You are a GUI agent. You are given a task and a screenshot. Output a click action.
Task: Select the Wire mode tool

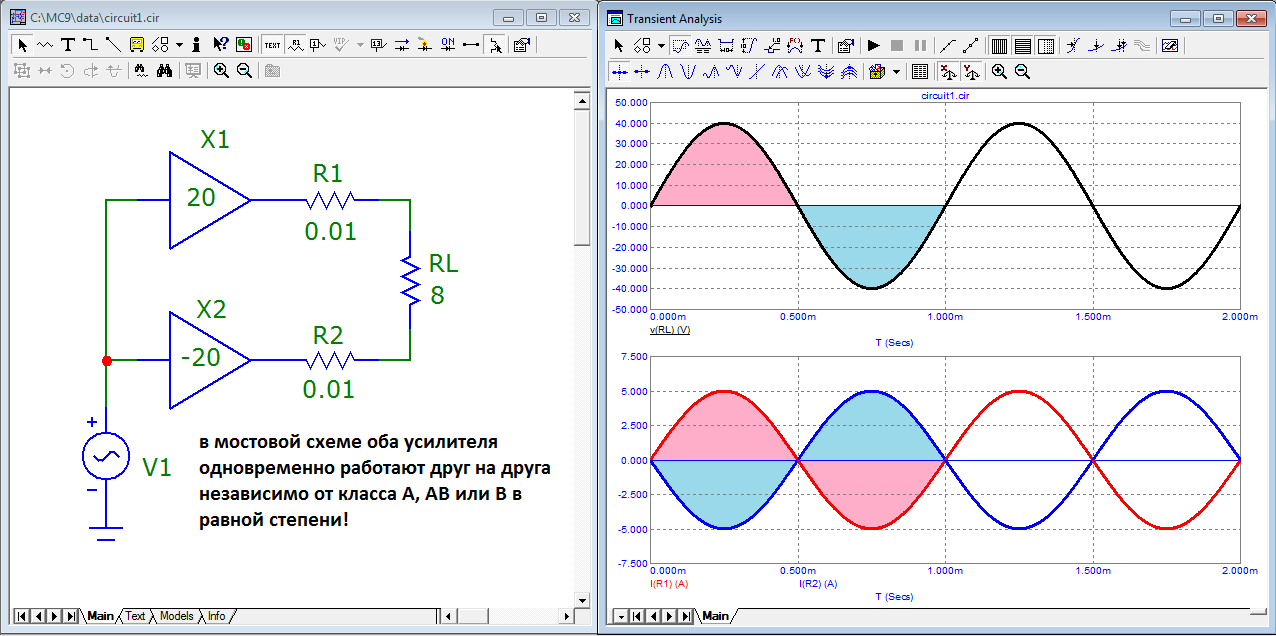90,44
